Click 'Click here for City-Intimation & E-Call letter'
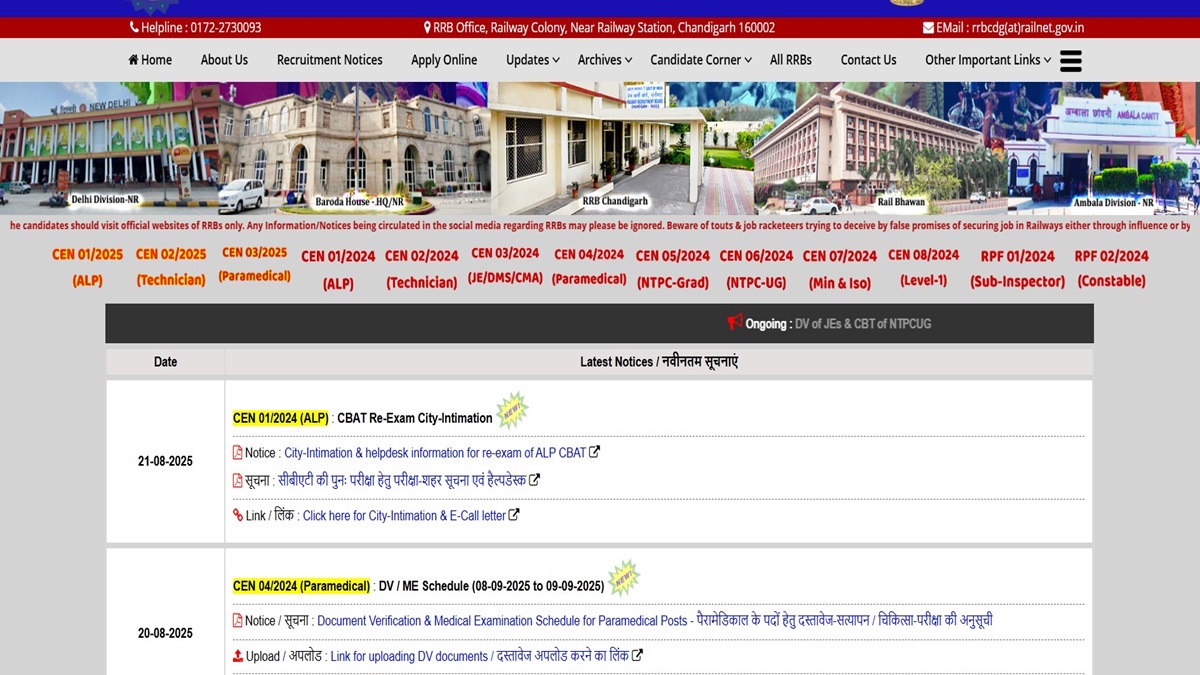1200x675 pixels. (x=404, y=516)
